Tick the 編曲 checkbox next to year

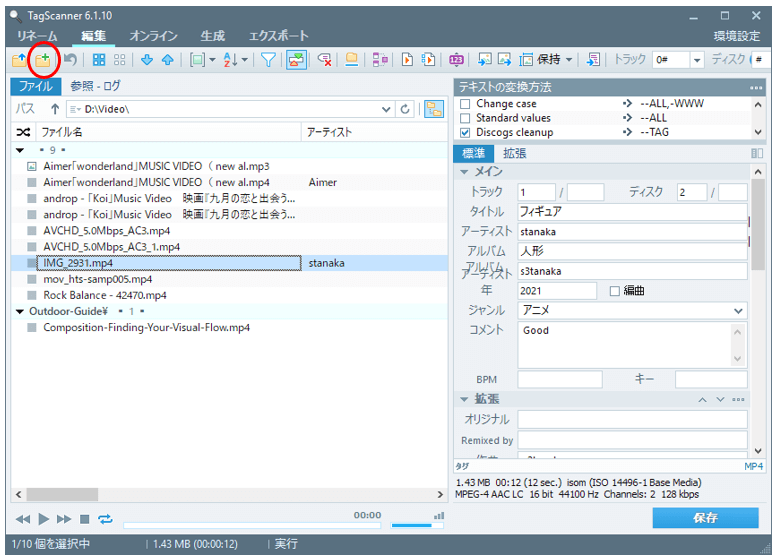[615, 291]
